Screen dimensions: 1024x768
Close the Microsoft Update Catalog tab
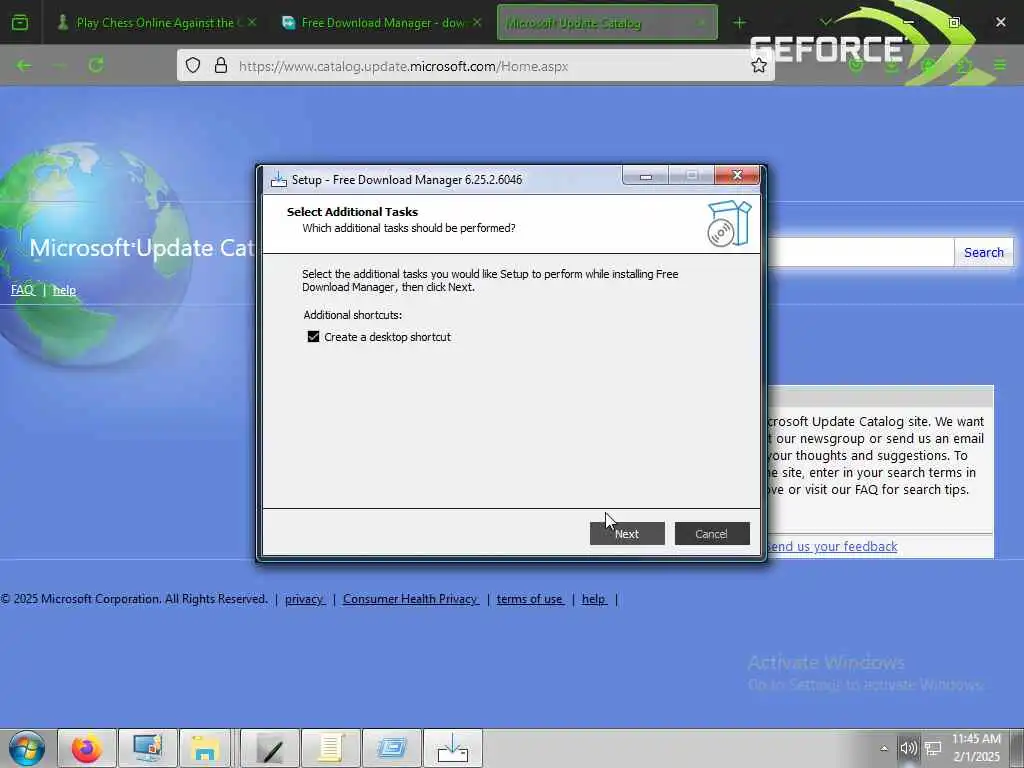[701, 23]
